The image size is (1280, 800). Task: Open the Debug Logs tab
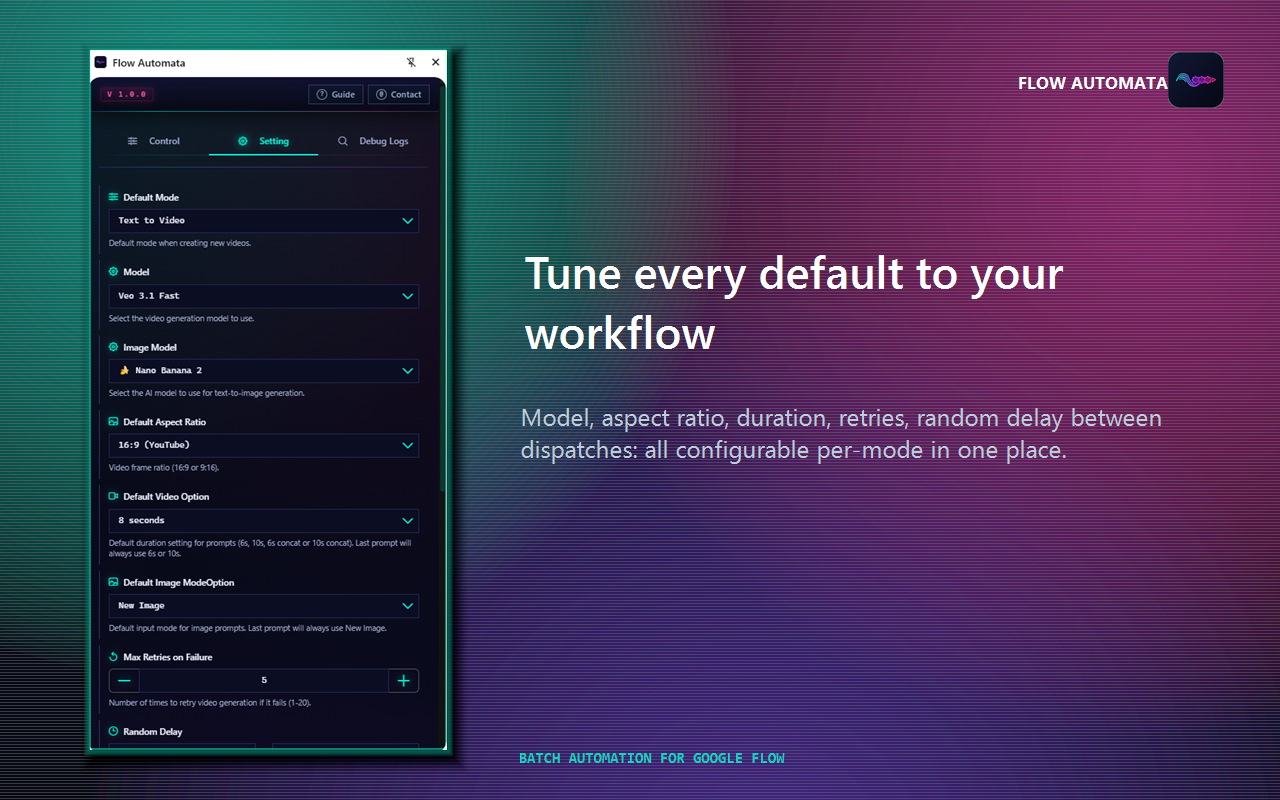(x=373, y=141)
